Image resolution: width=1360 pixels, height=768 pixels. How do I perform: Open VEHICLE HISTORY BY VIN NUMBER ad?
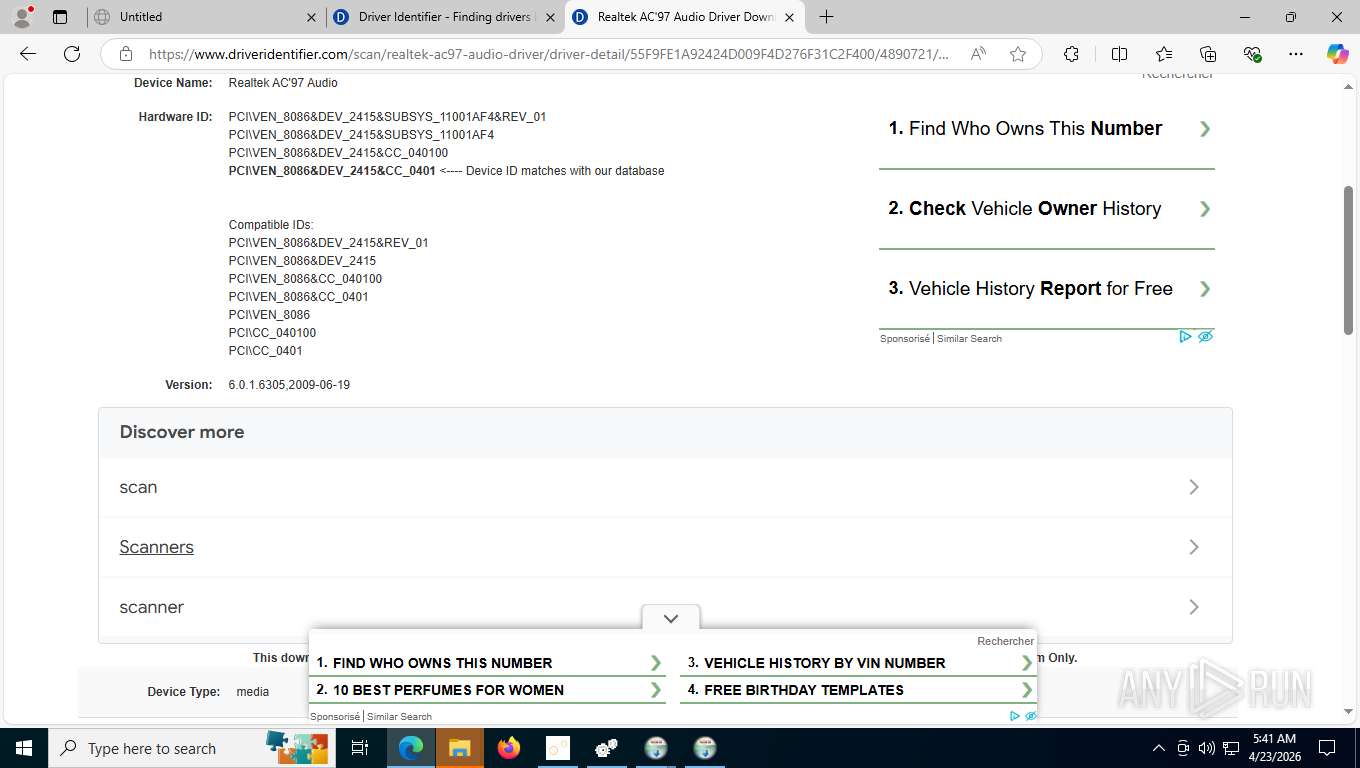click(859, 663)
